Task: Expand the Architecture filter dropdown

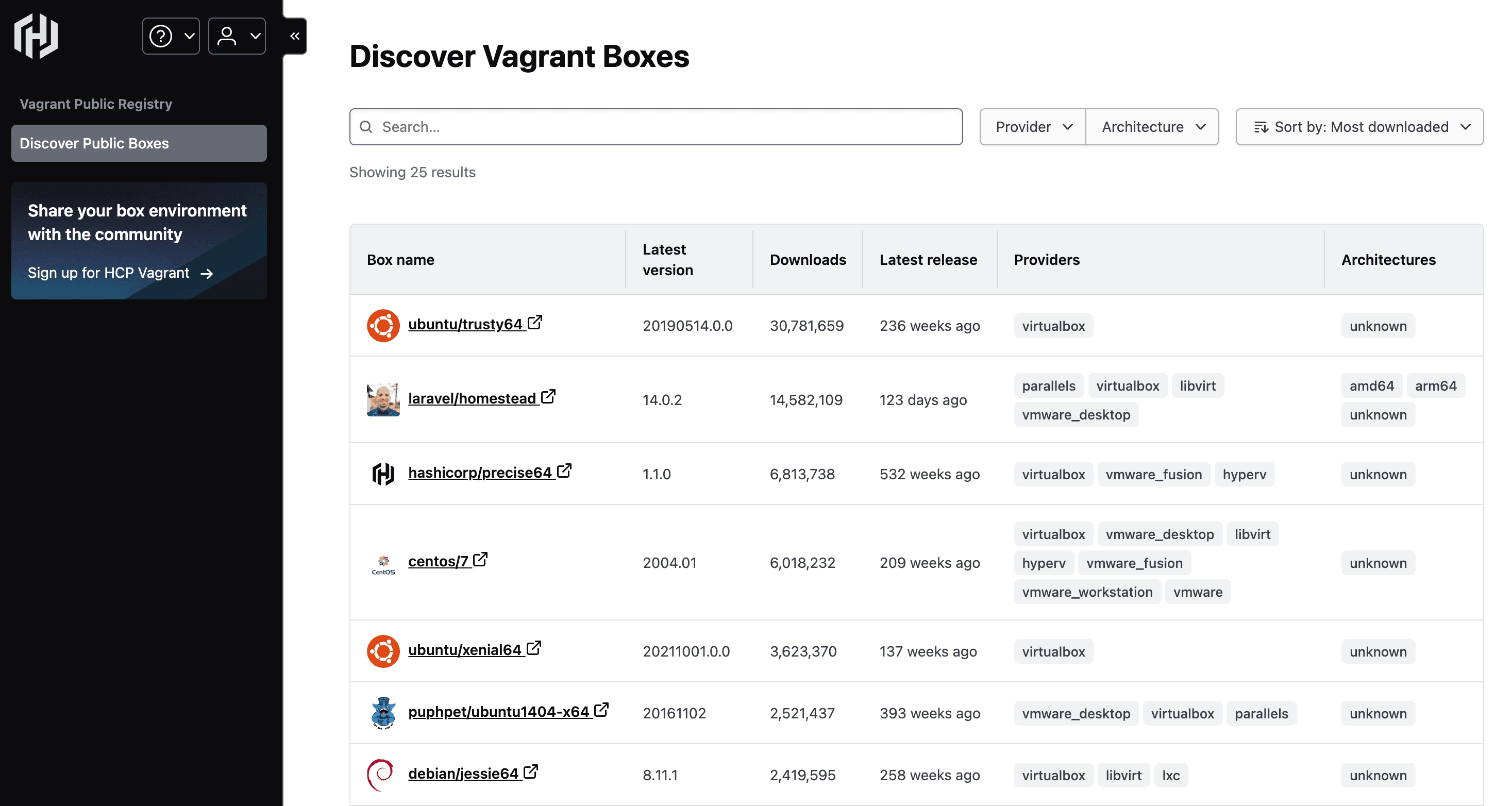Action: tap(1152, 127)
